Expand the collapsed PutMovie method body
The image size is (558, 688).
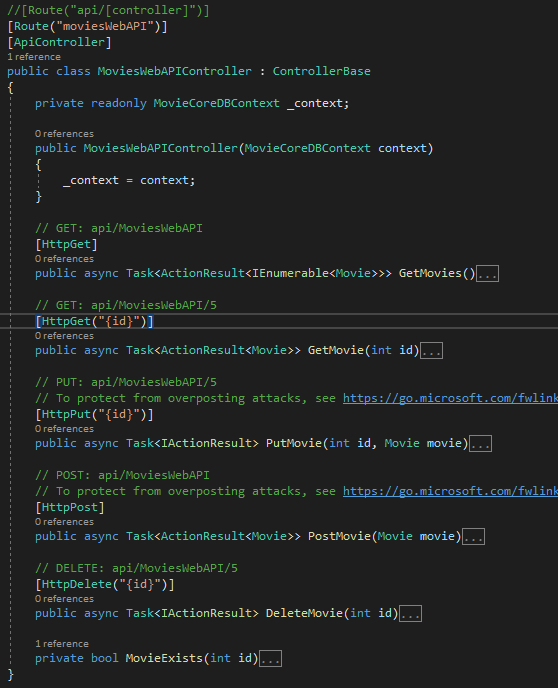click(x=480, y=444)
